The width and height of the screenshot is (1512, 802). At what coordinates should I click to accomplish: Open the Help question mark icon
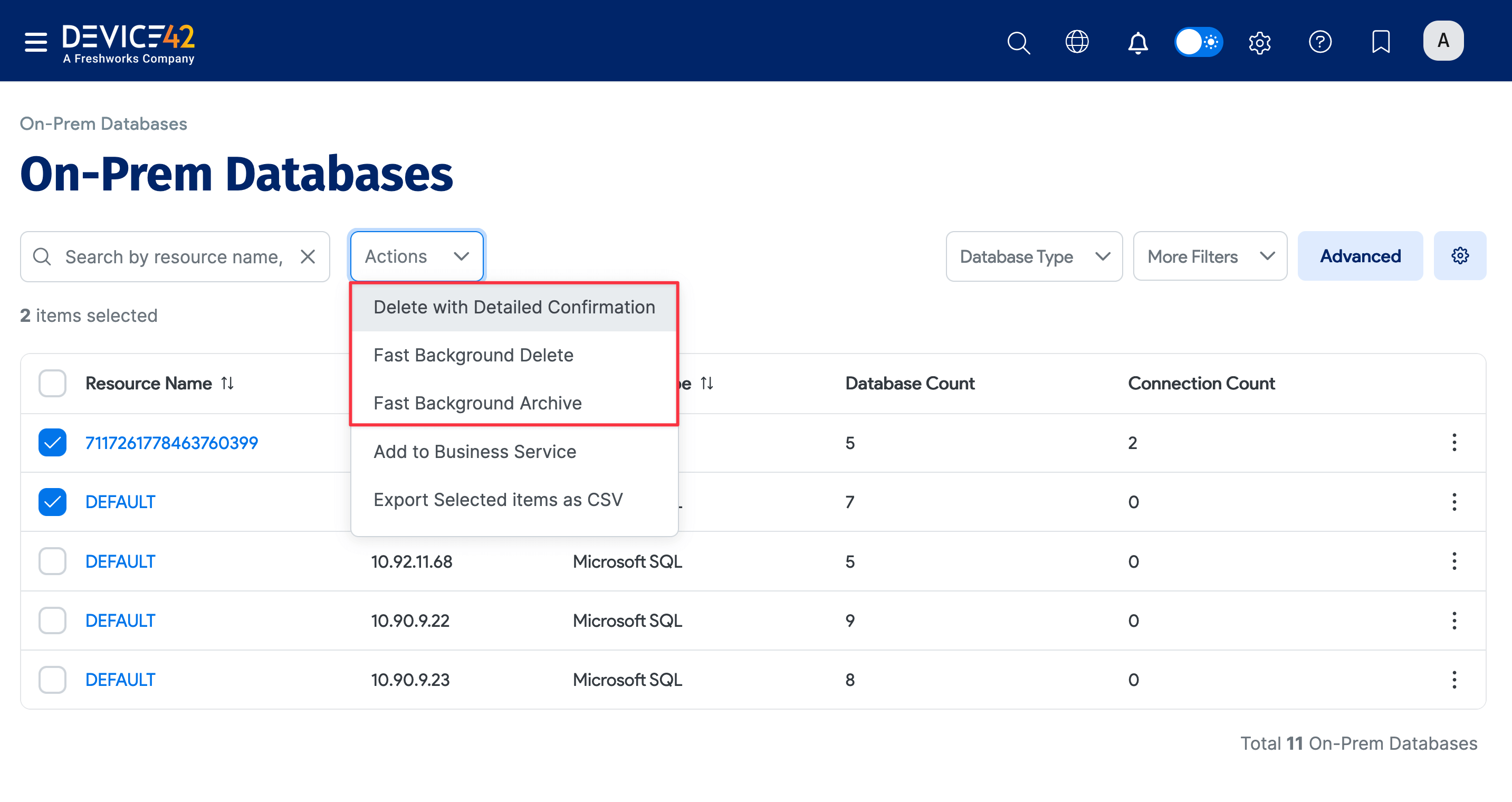coord(1320,42)
